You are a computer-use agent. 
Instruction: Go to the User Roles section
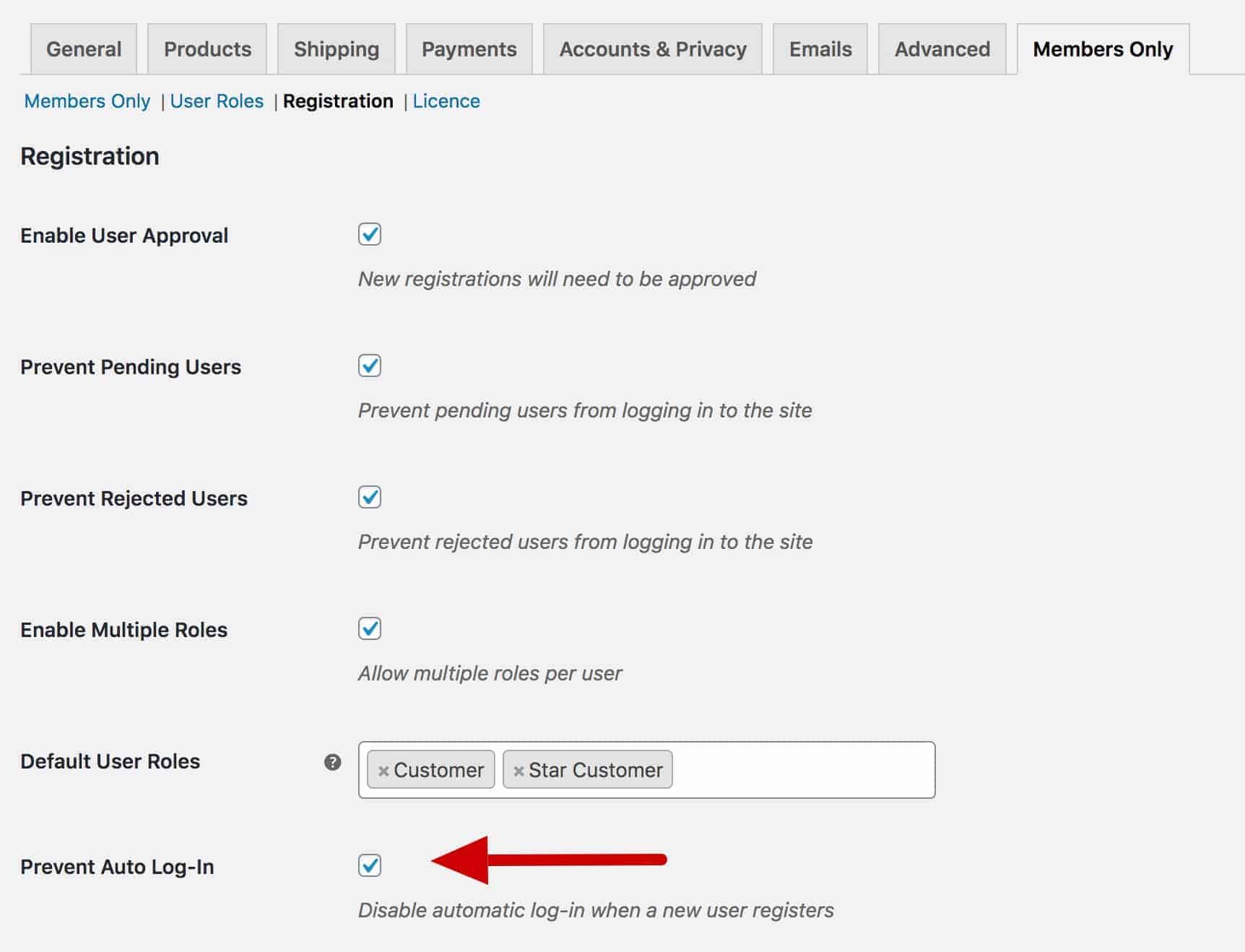pos(217,101)
